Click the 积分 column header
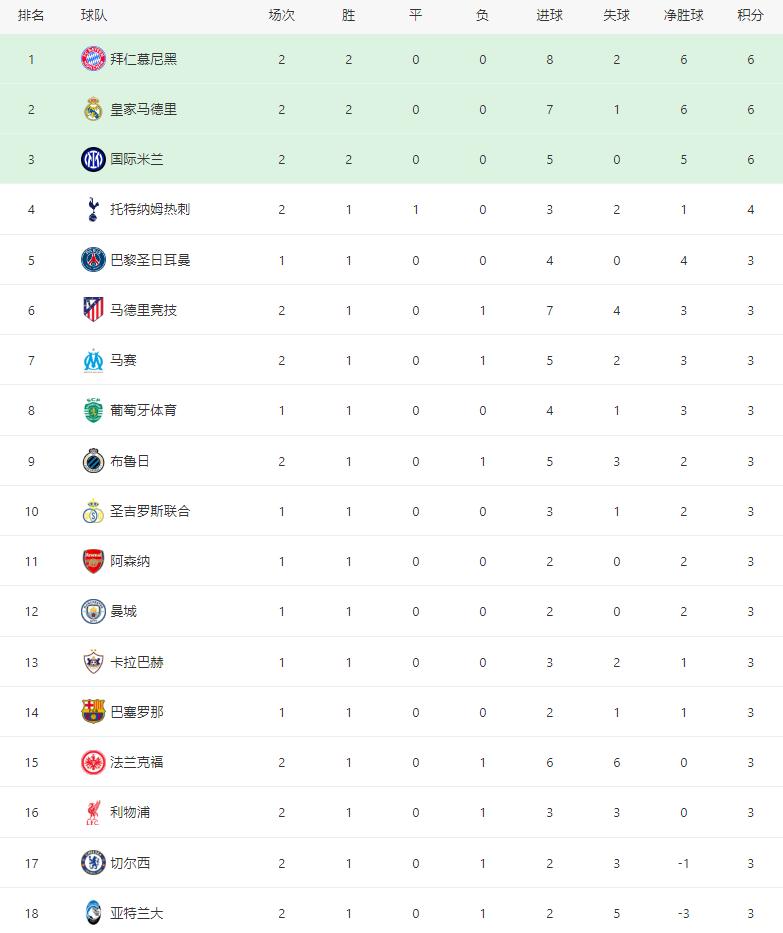783x933 pixels. pyautogui.click(x=750, y=16)
